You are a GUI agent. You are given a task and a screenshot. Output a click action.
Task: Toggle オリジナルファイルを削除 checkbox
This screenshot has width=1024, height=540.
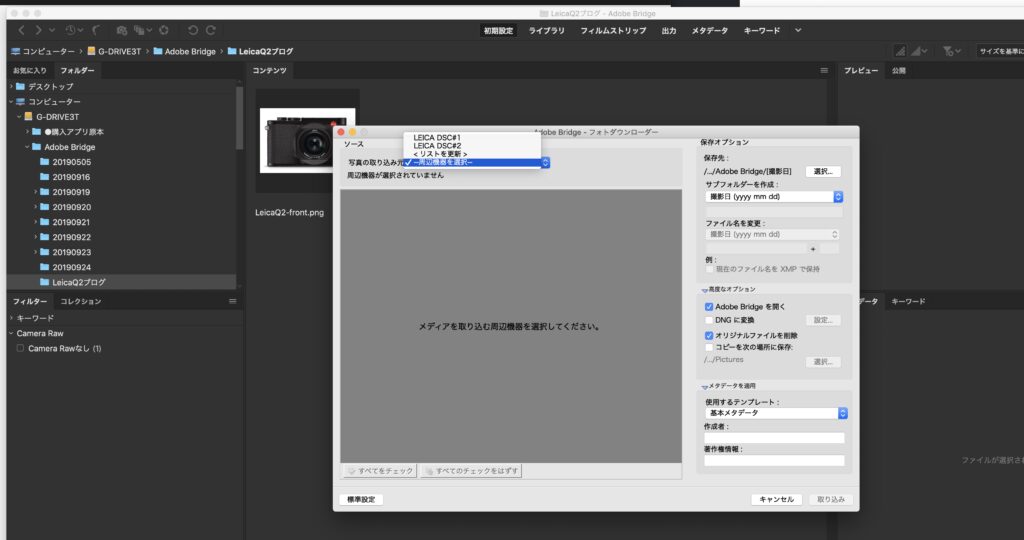(709, 335)
